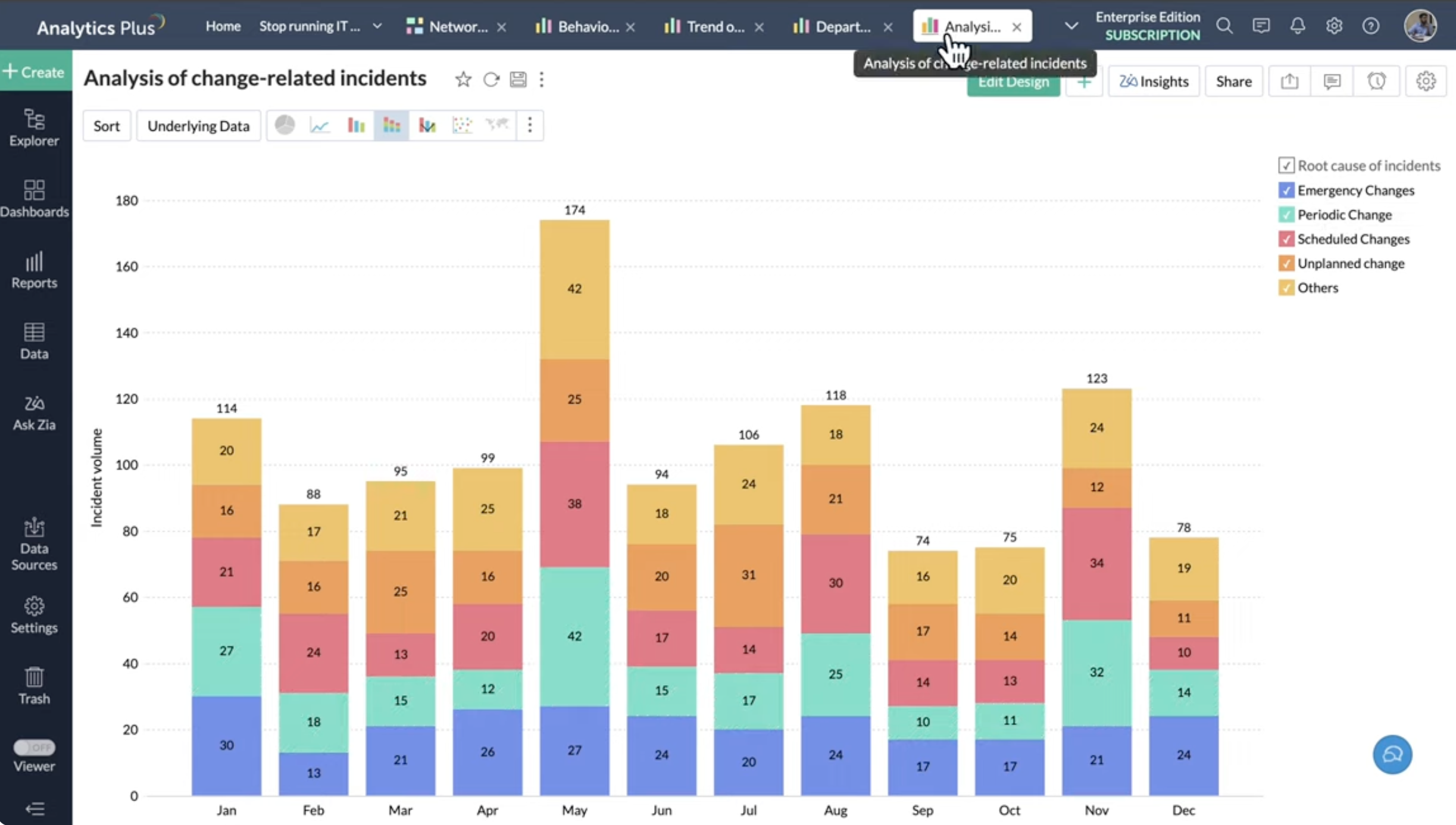Screen dimensions: 1456x825
Task: Click the Underlying Data button
Action: click(x=198, y=126)
